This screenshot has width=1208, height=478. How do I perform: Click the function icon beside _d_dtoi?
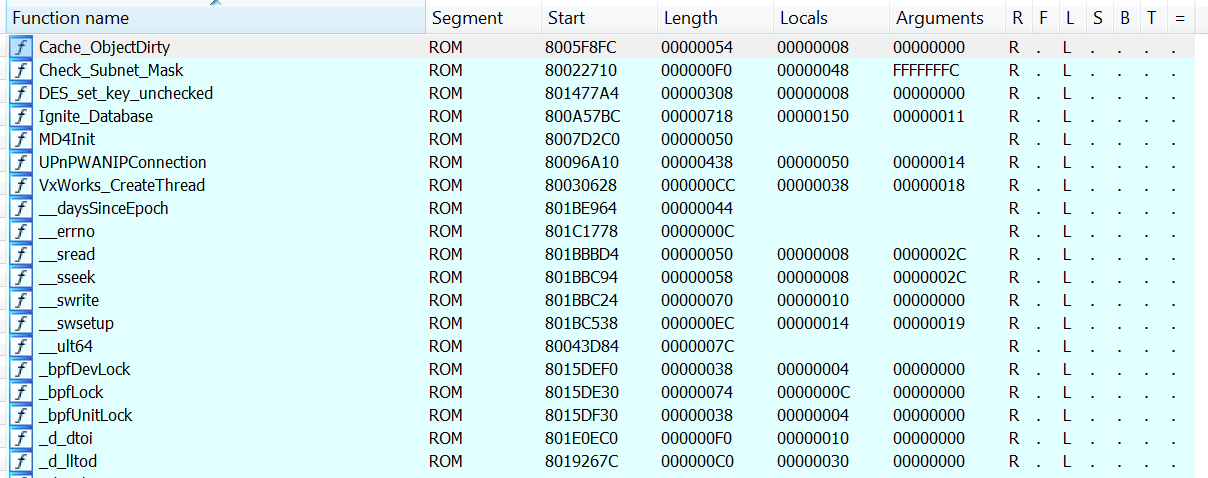[21, 438]
